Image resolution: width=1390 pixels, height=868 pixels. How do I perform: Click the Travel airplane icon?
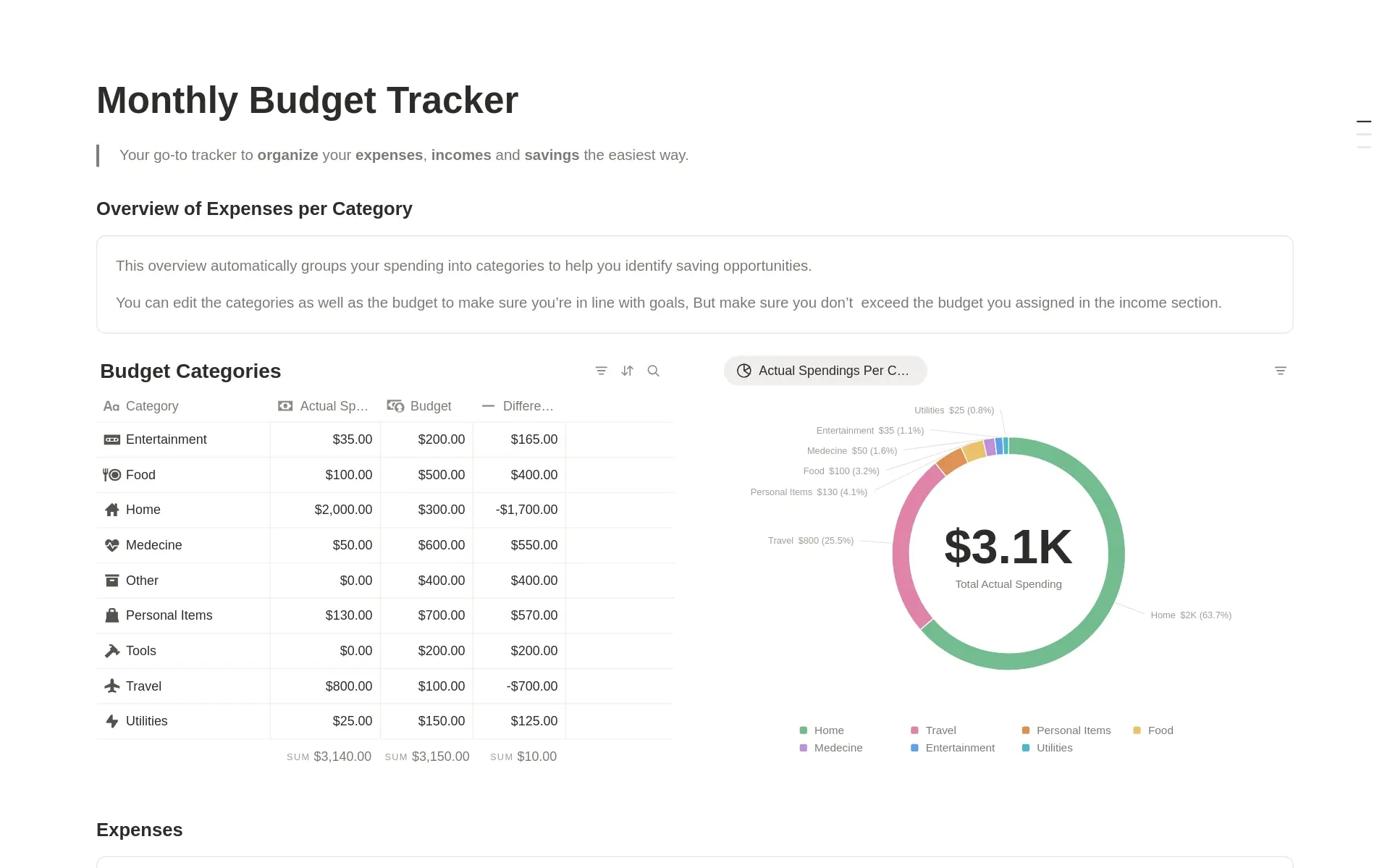(111, 686)
